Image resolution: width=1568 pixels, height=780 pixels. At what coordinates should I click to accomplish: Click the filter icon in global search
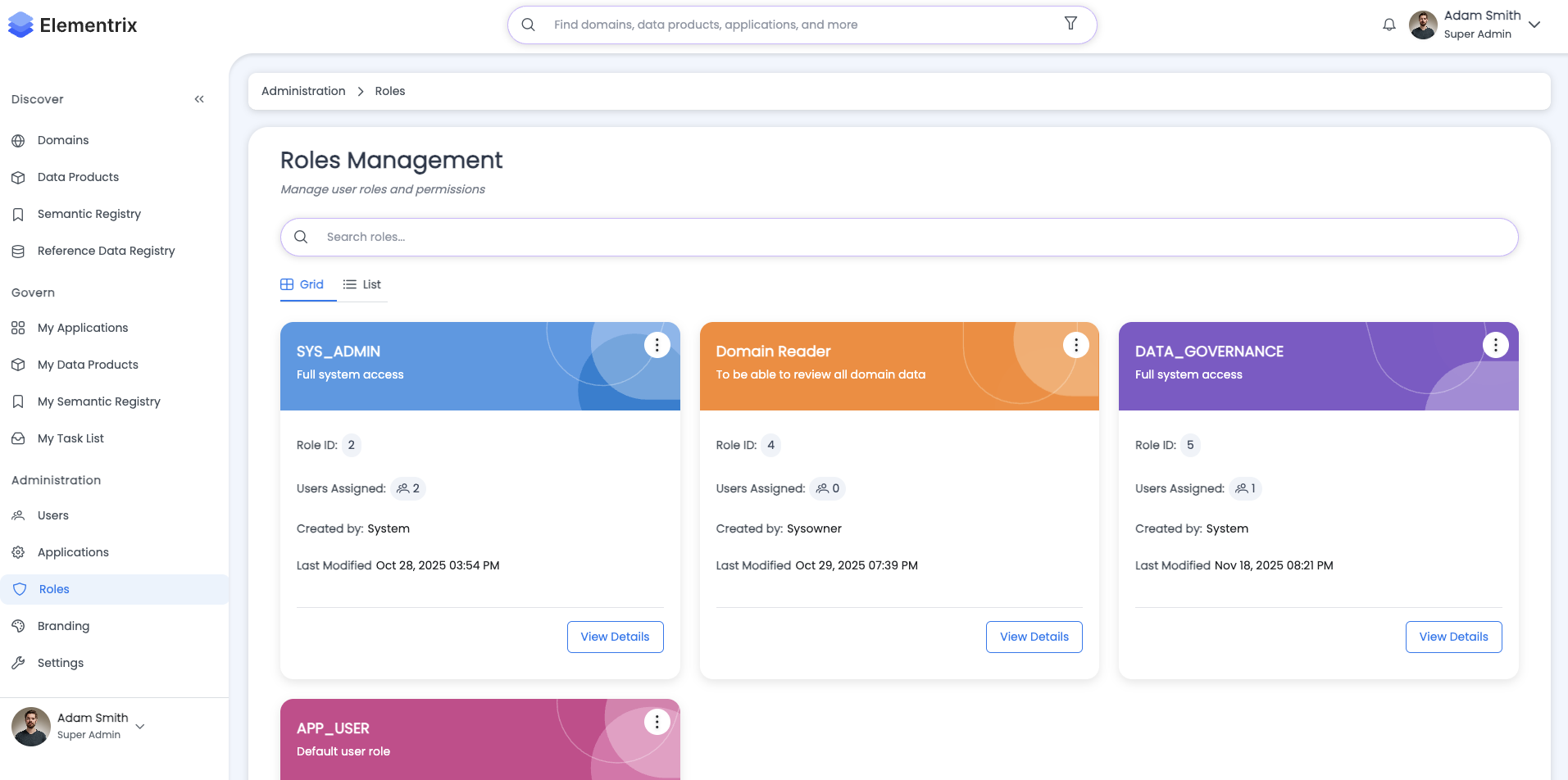tap(1070, 24)
